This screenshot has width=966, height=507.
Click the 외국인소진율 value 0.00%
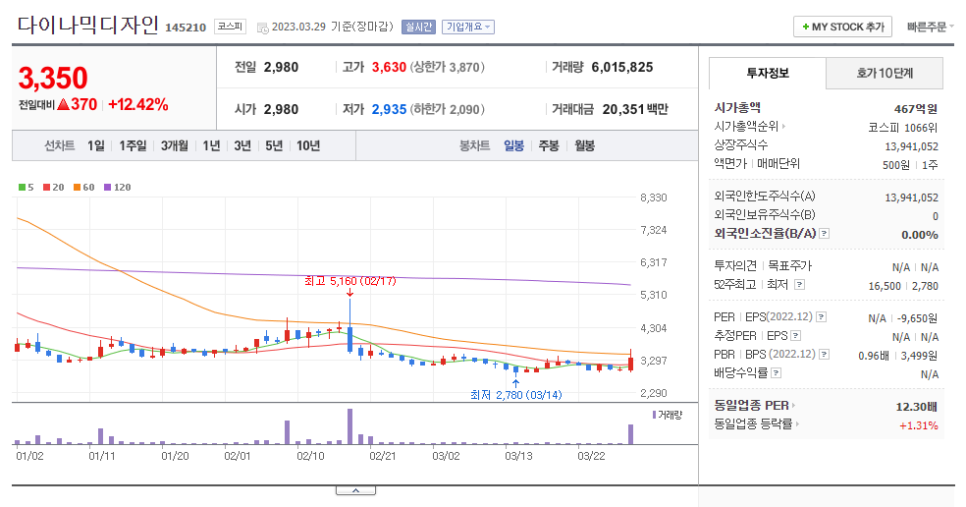click(919, 235)
